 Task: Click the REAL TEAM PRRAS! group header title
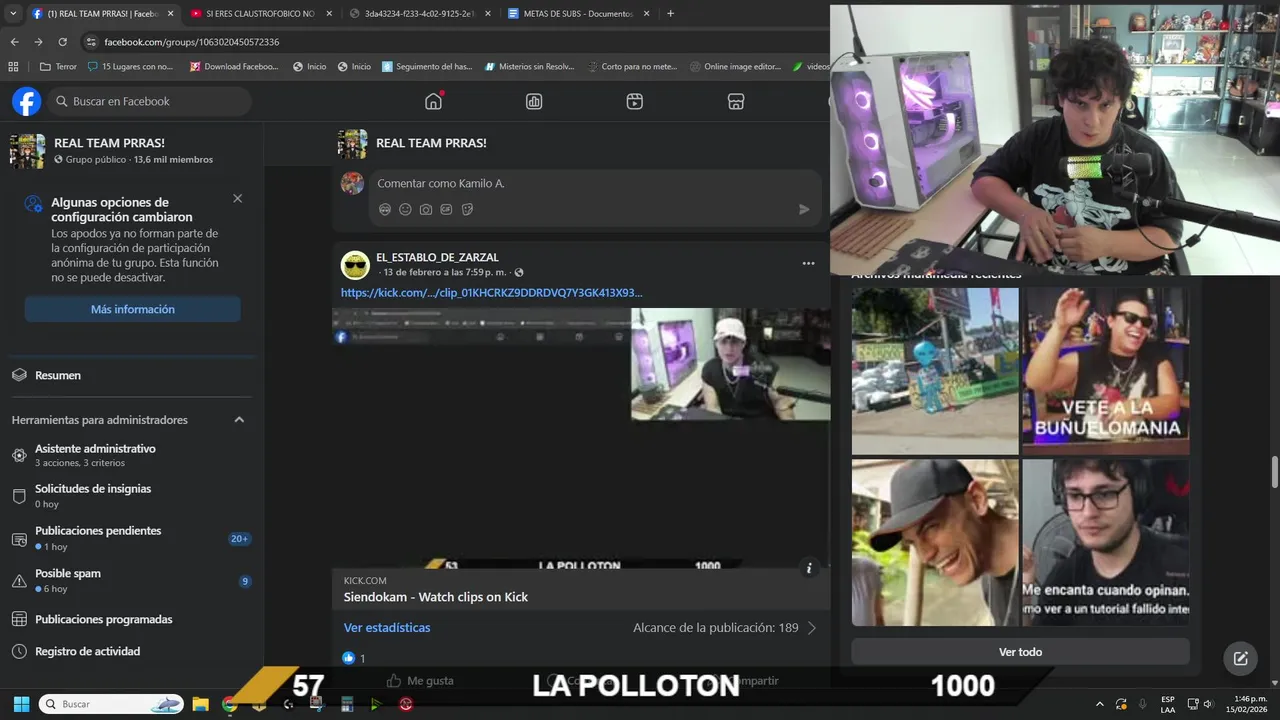(431, 143)
